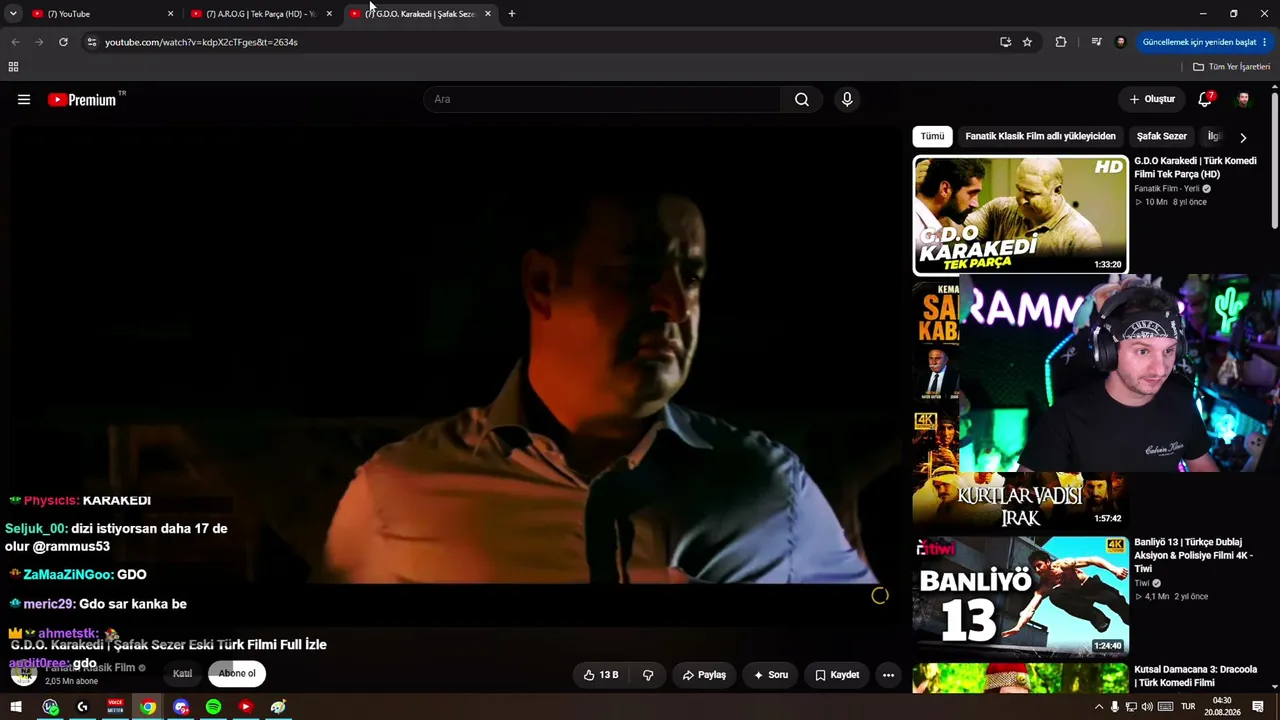Open the Banliyö 13 video thumbnail
Image resolution: width=1280 pixels, height=720 pixels.
click(1020, 597)
